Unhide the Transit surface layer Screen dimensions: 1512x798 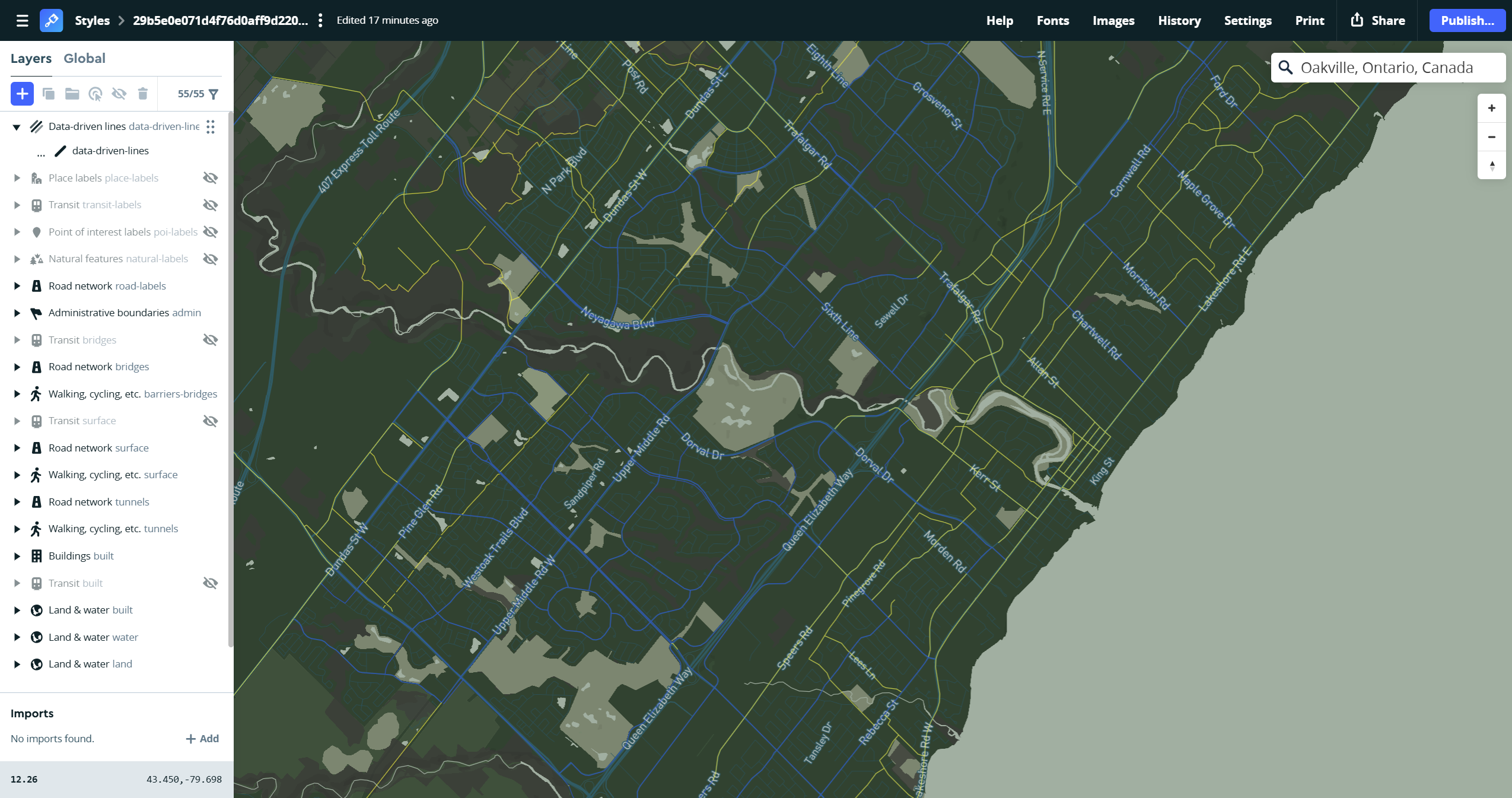tap(211, 421)
